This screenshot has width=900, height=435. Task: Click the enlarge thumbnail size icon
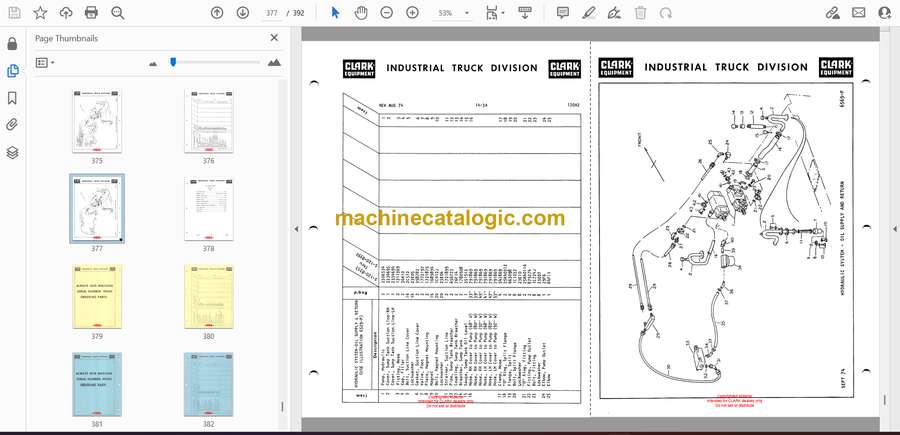(x=274, y=63)
